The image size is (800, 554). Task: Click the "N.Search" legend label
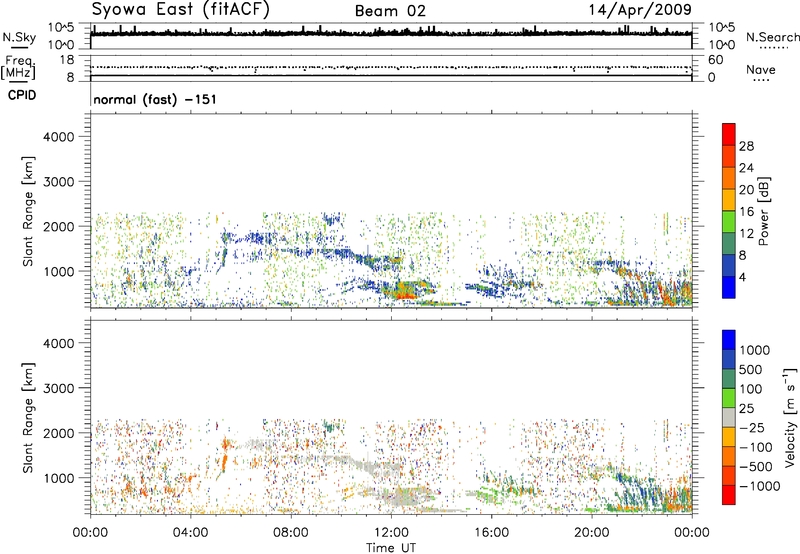pyautogui.click(x=772, y=37)
